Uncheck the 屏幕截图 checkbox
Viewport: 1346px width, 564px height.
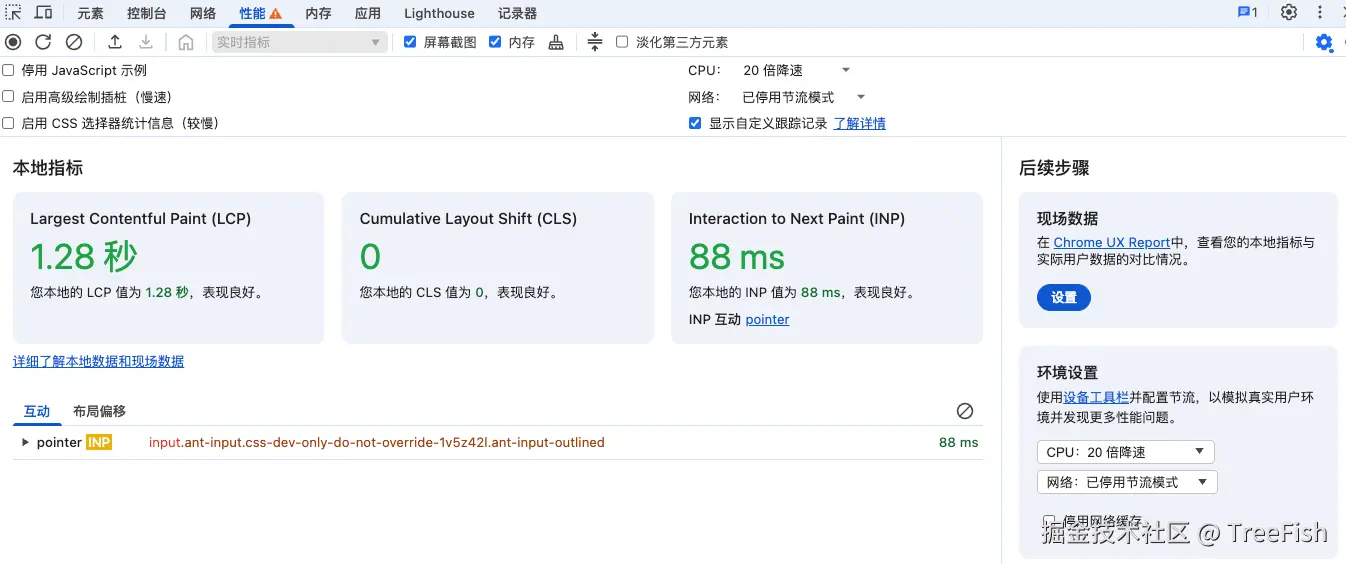point(410,42)
